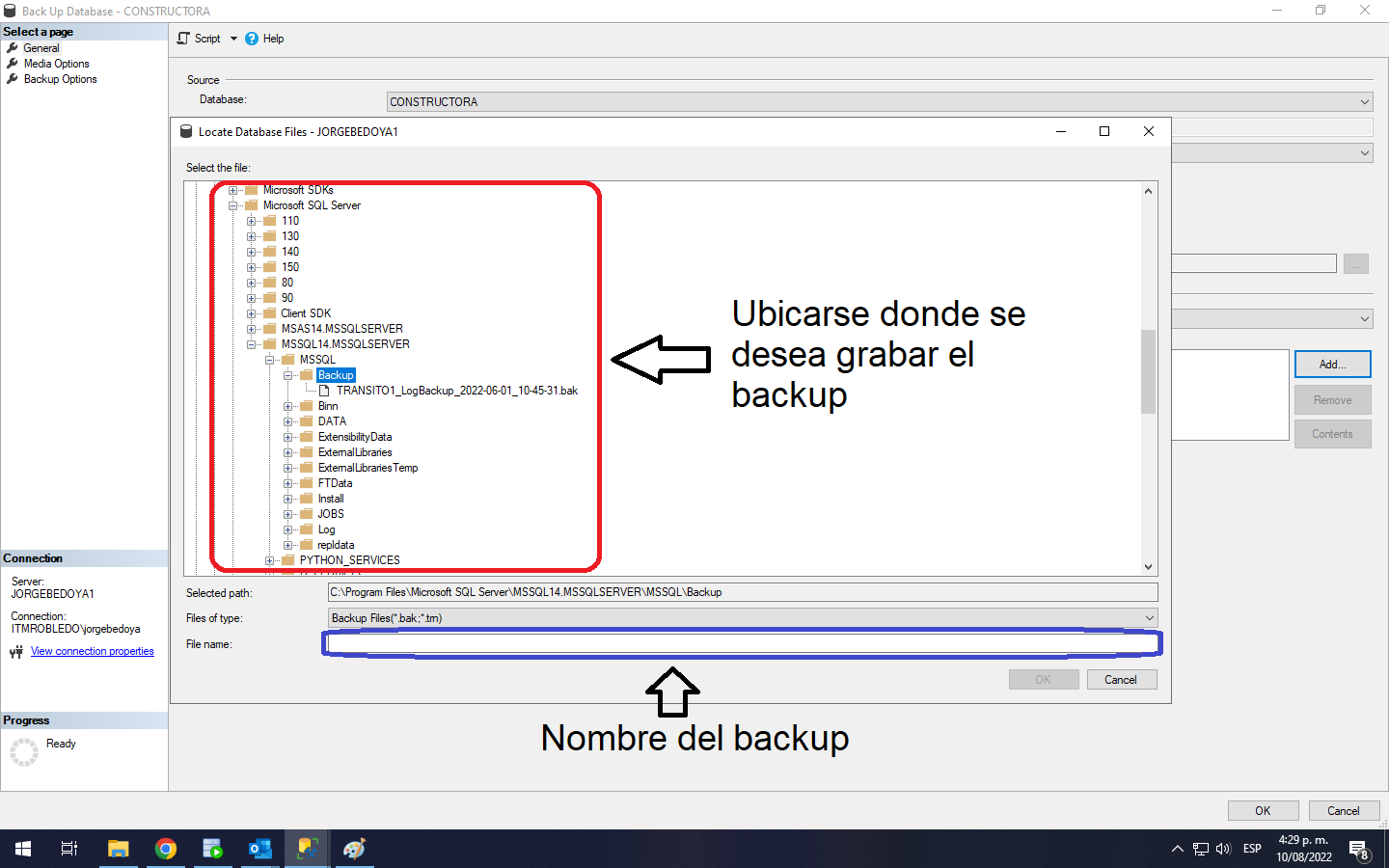
Task: Click OK in Locate Database Files dialog
Action: click(1043, 679)
